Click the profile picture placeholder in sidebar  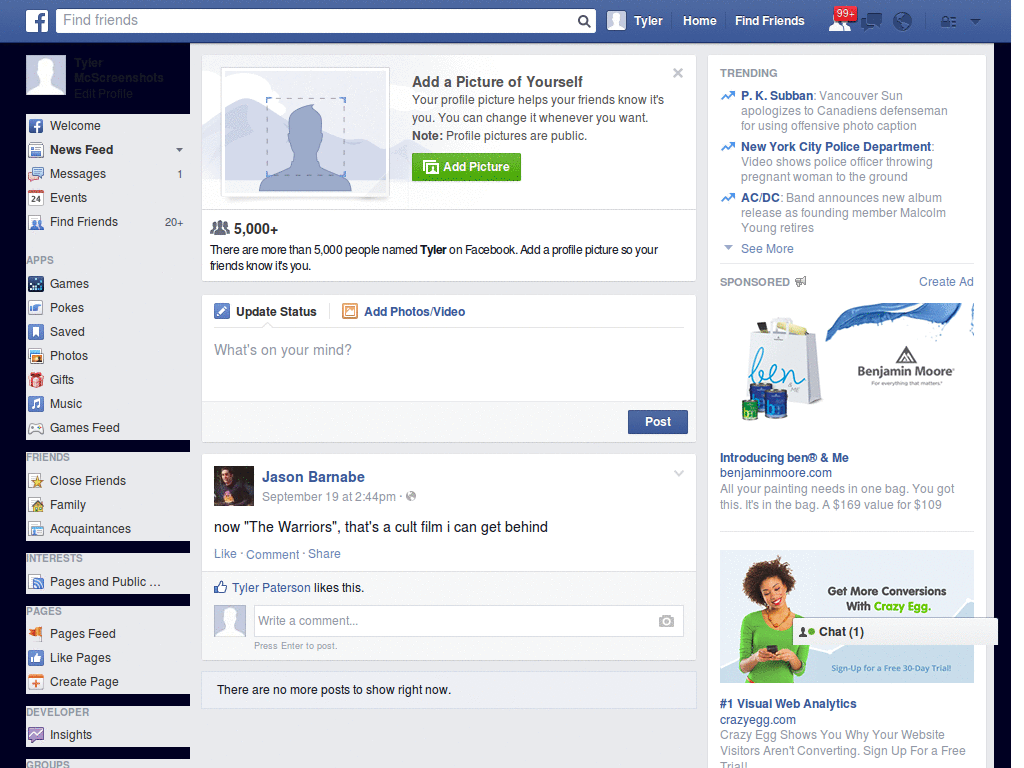46,75
